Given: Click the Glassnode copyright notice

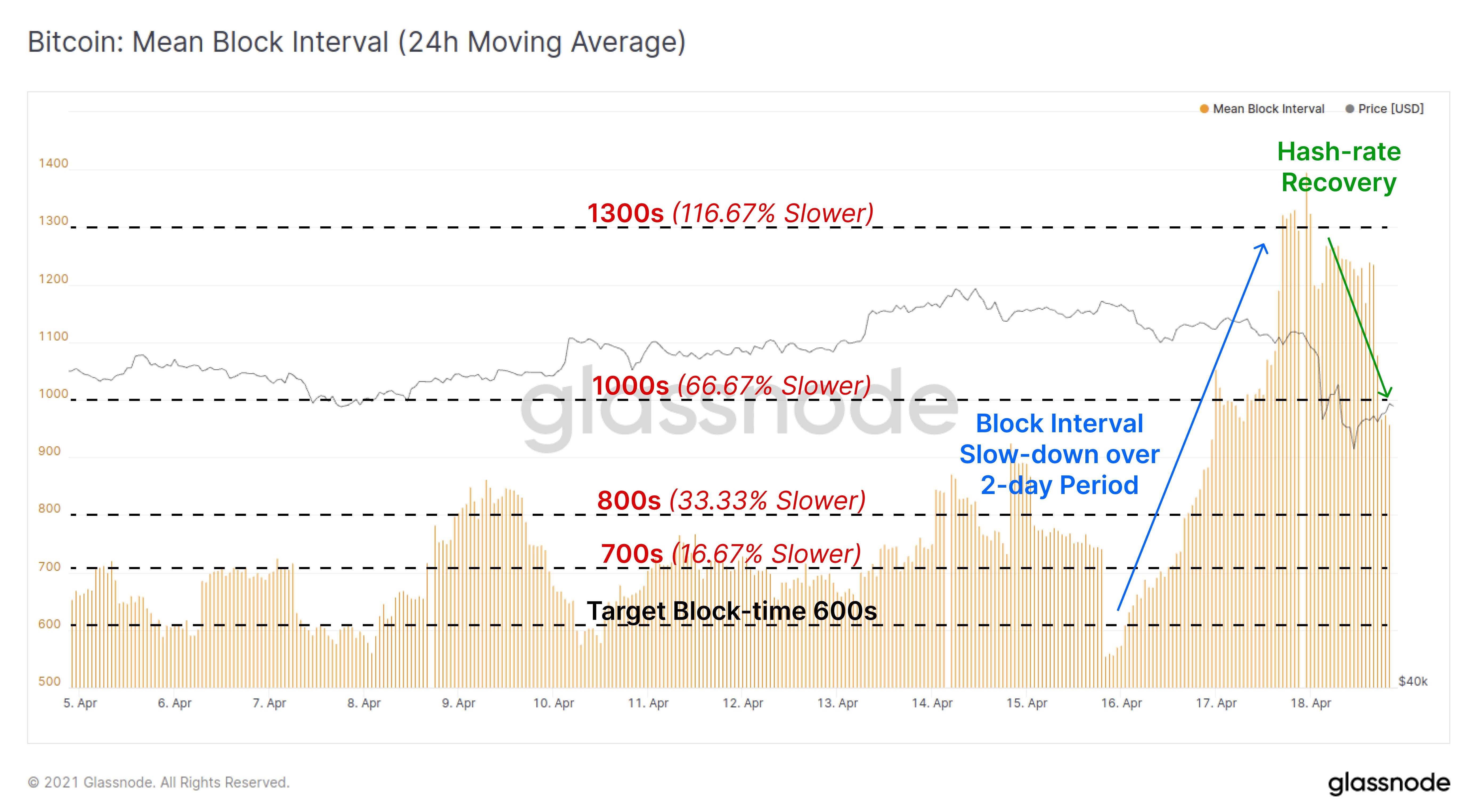Looking at the screenshot, I should [x=158, y=782].
